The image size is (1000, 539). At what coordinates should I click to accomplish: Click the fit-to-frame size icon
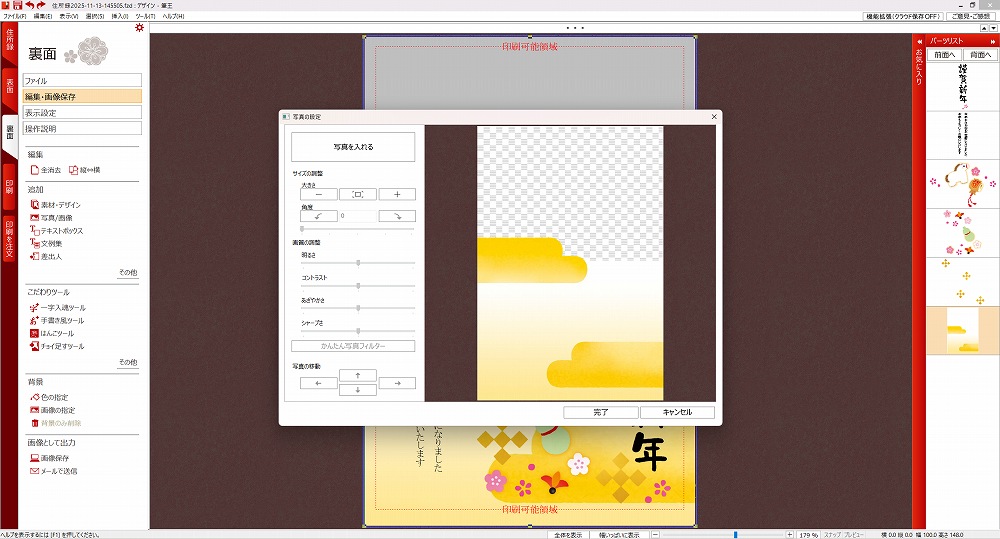(x=358, y=194)
